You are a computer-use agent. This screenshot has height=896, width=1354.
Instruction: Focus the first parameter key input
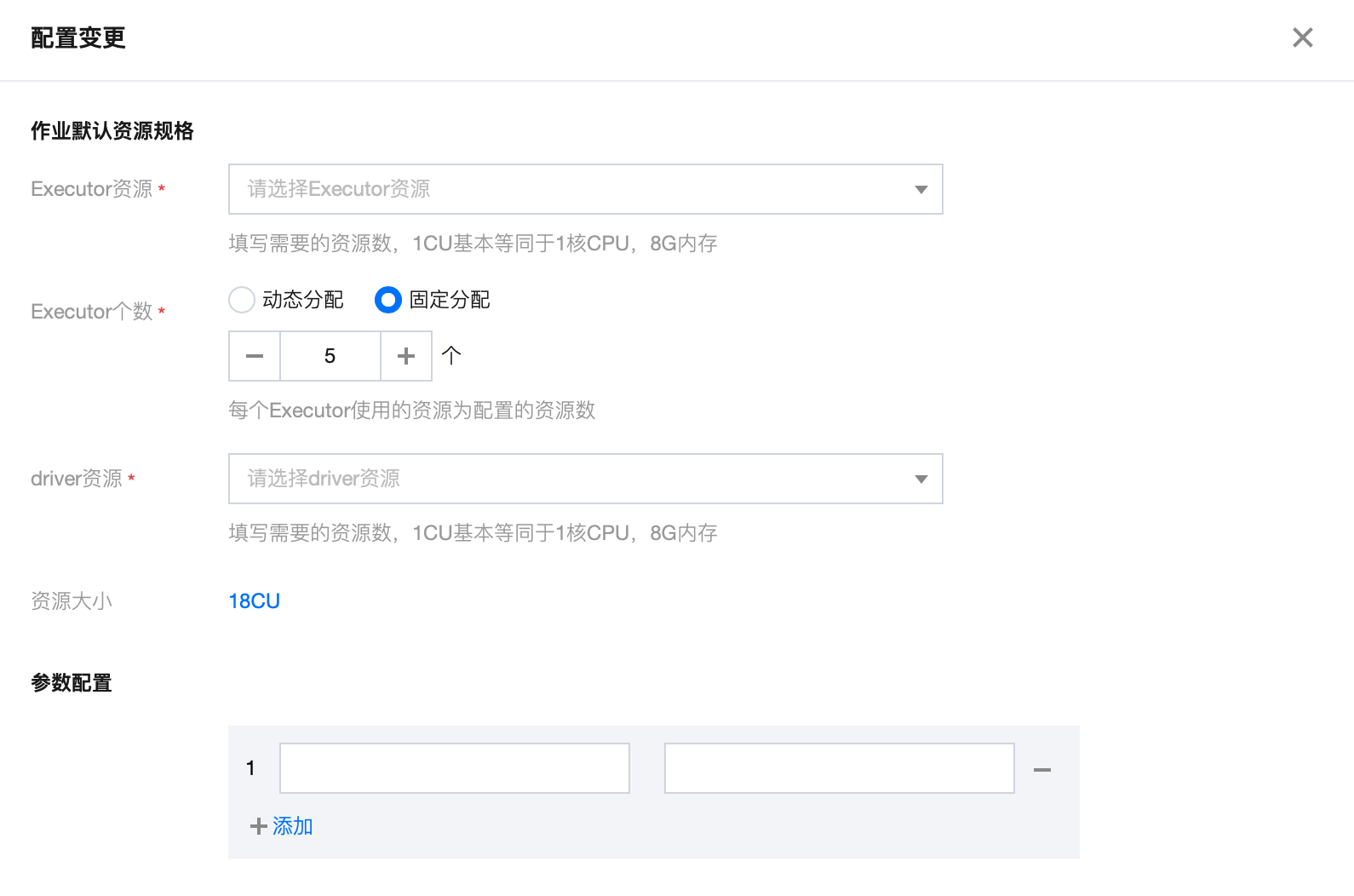tap(455, 768)
